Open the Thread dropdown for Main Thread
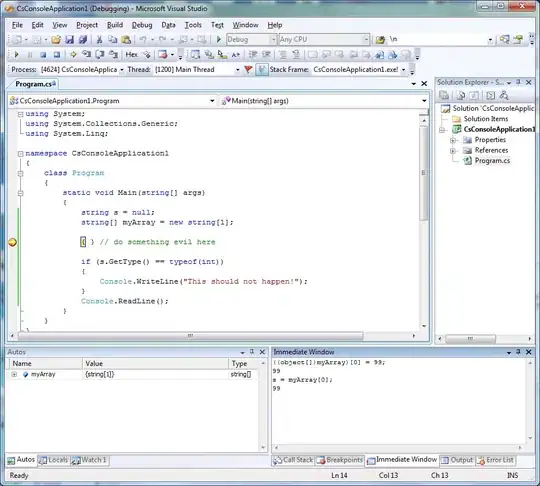Image resolution: width=540 pixels, height=486 pixels. tap(237, 70)
